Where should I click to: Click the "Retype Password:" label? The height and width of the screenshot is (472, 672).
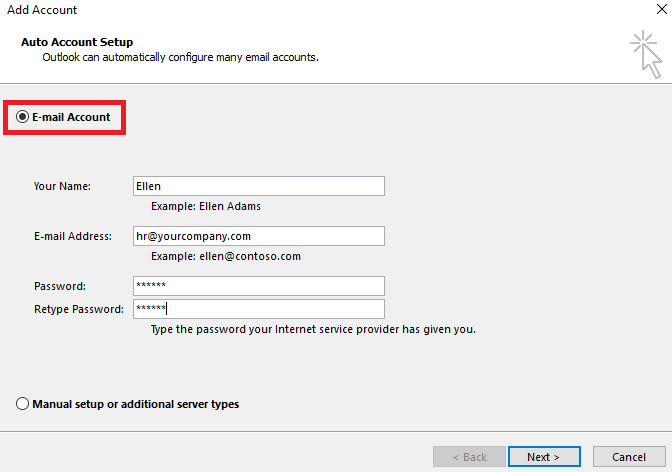tap(78, 309)
